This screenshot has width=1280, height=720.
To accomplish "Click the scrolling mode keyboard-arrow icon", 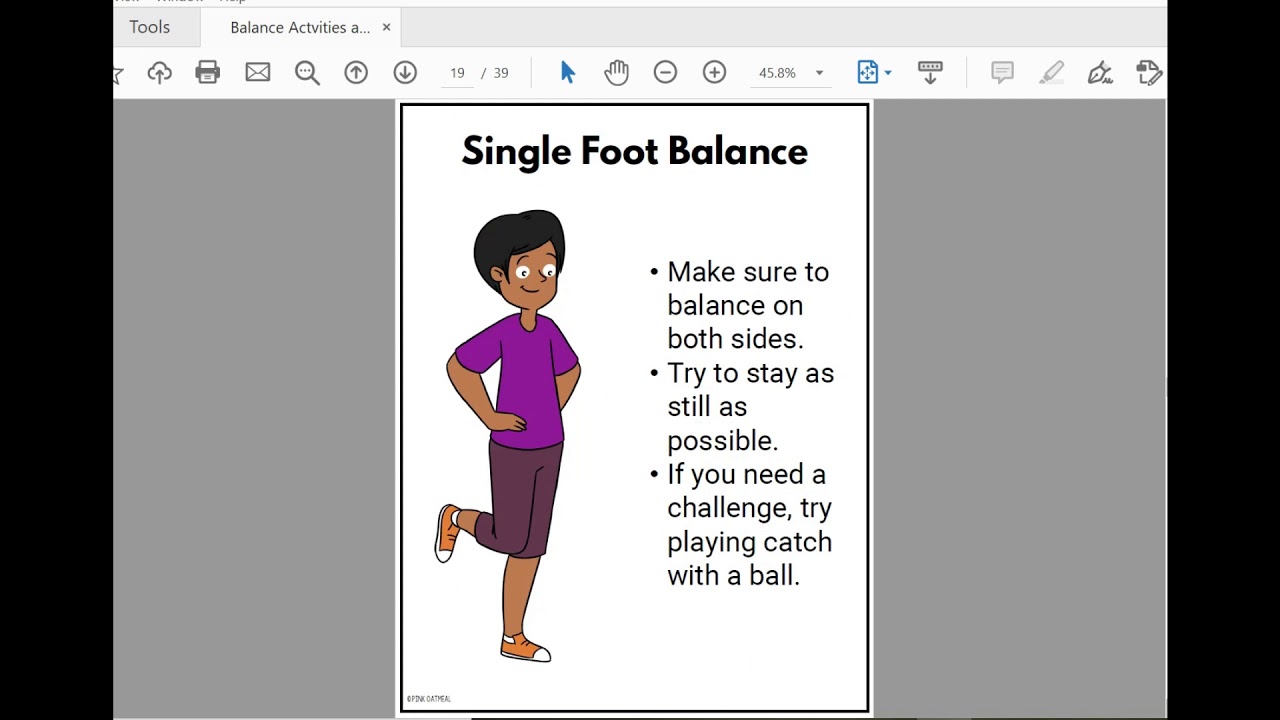I will (x=930, y=73).
